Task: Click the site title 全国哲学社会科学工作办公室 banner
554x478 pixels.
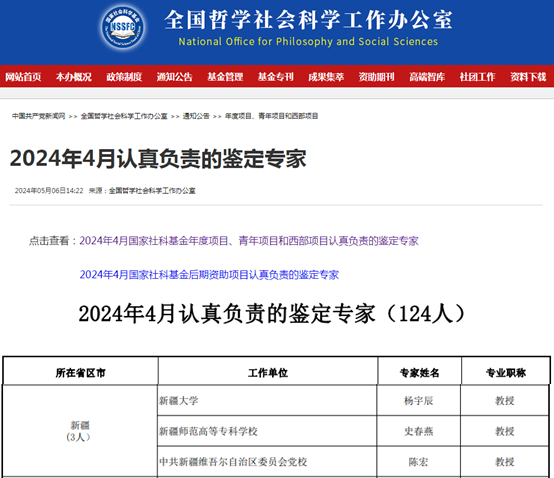Action: click(308, 20)
